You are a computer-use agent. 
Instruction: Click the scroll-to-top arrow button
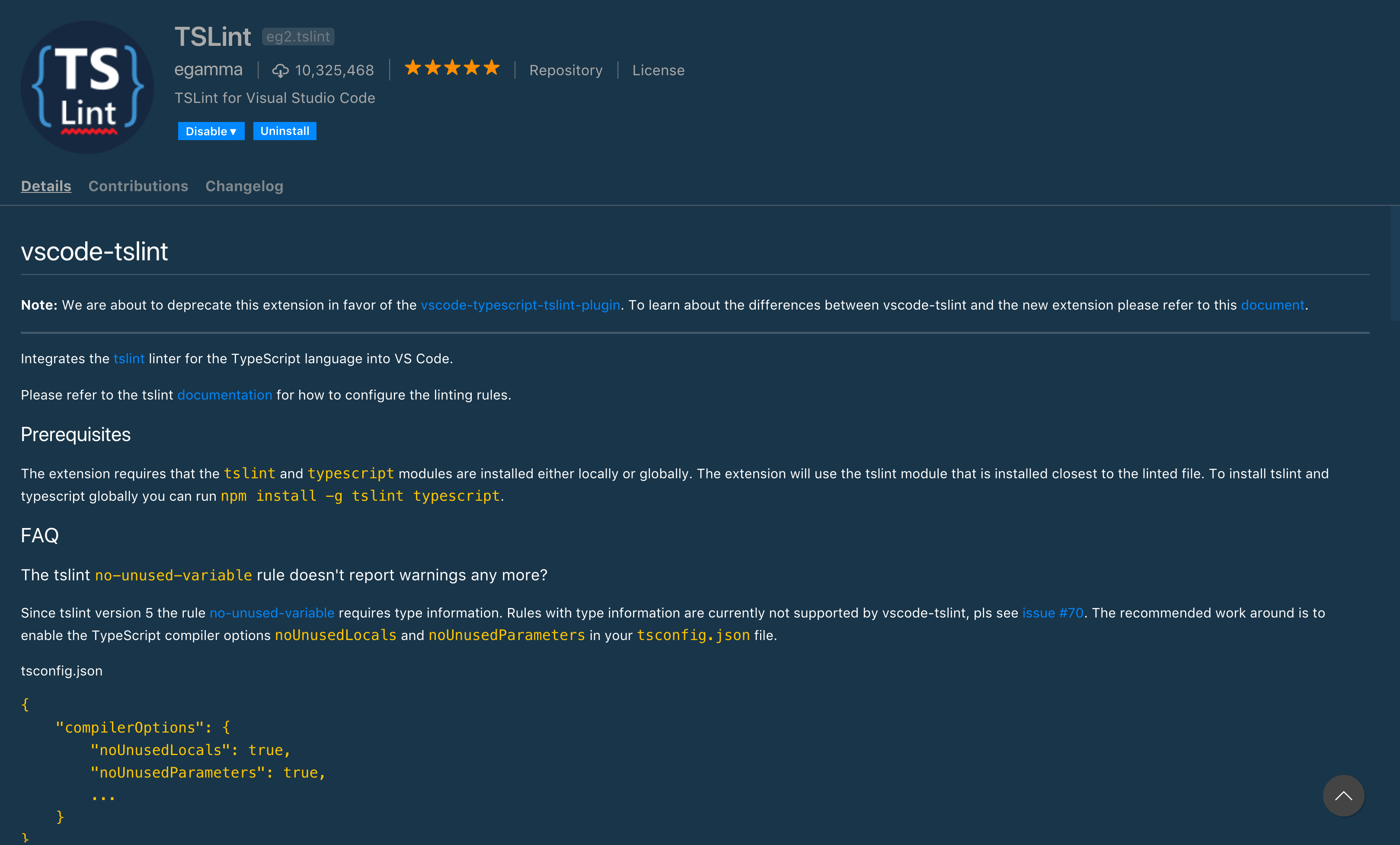(x=1343, y=796)
